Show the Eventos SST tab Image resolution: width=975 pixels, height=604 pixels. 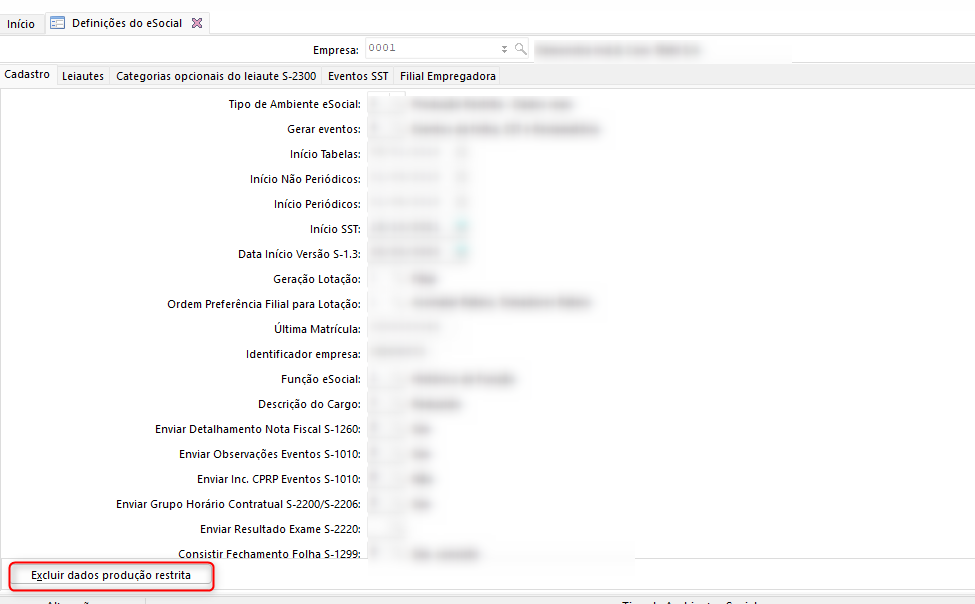coord(358,76)
